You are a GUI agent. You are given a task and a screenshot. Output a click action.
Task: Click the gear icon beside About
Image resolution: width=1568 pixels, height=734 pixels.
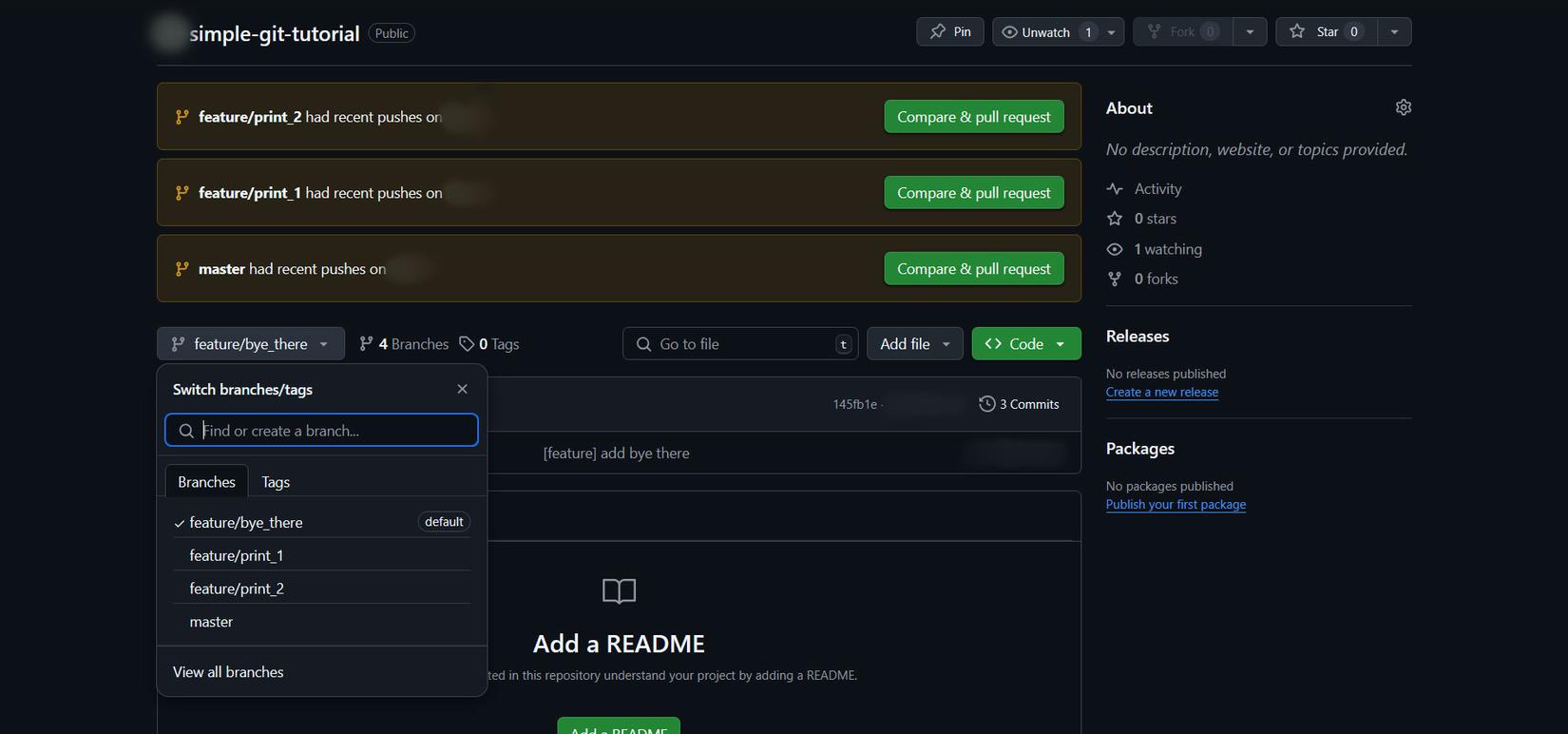[x=1403, y=107]
